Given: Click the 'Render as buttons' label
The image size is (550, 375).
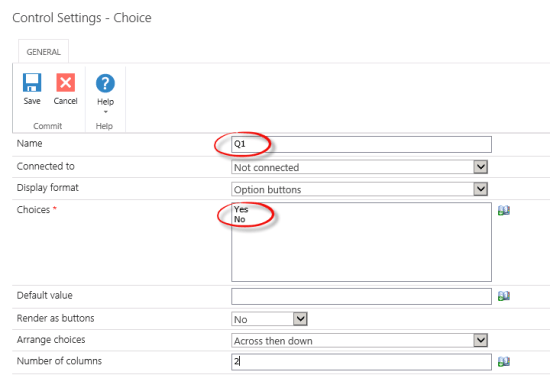Looking at the screenshot, I should pyautogui.click(x=55, y=318).
